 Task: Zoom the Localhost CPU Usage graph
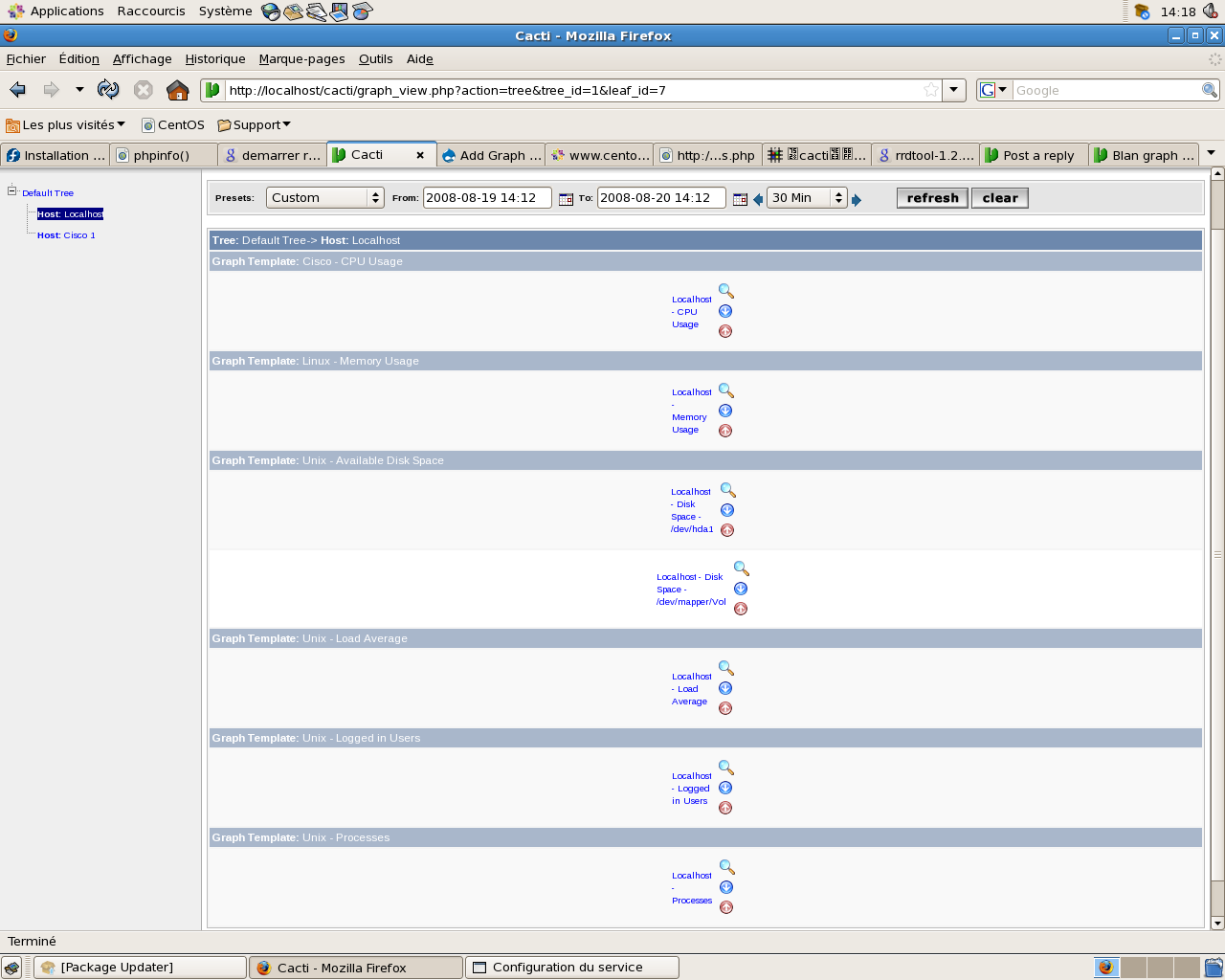(726, 291)
